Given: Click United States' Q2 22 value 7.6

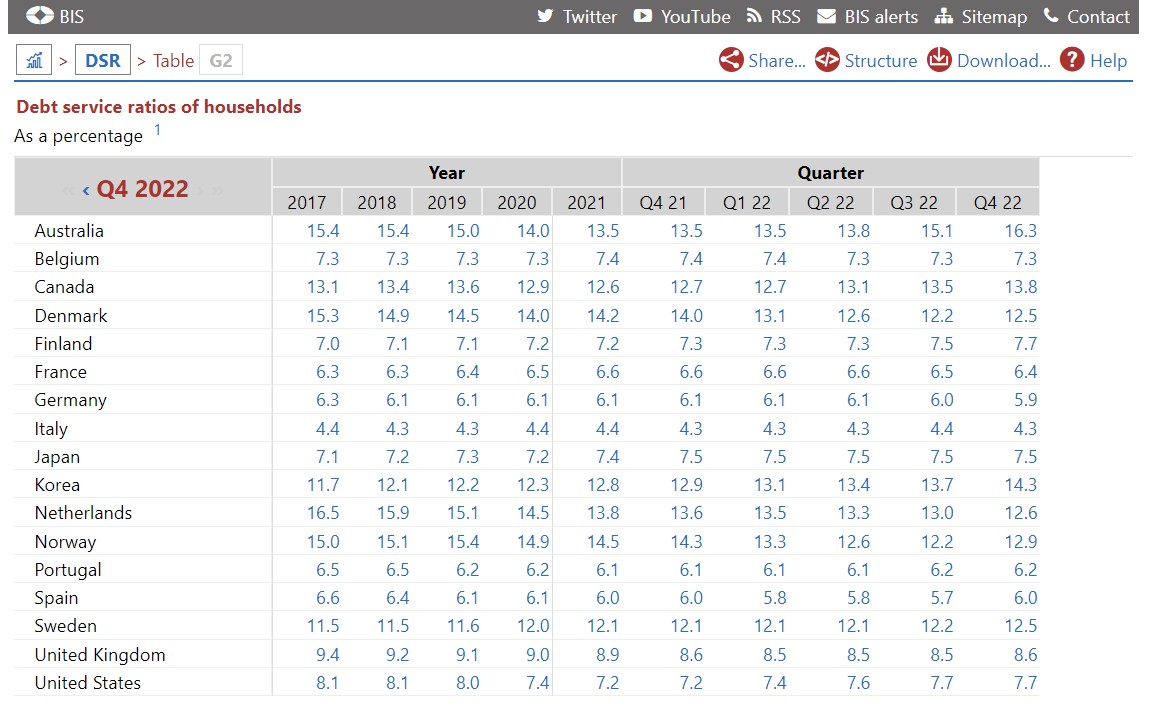Looking at the screenshot, I should click(x=853, y=683).
